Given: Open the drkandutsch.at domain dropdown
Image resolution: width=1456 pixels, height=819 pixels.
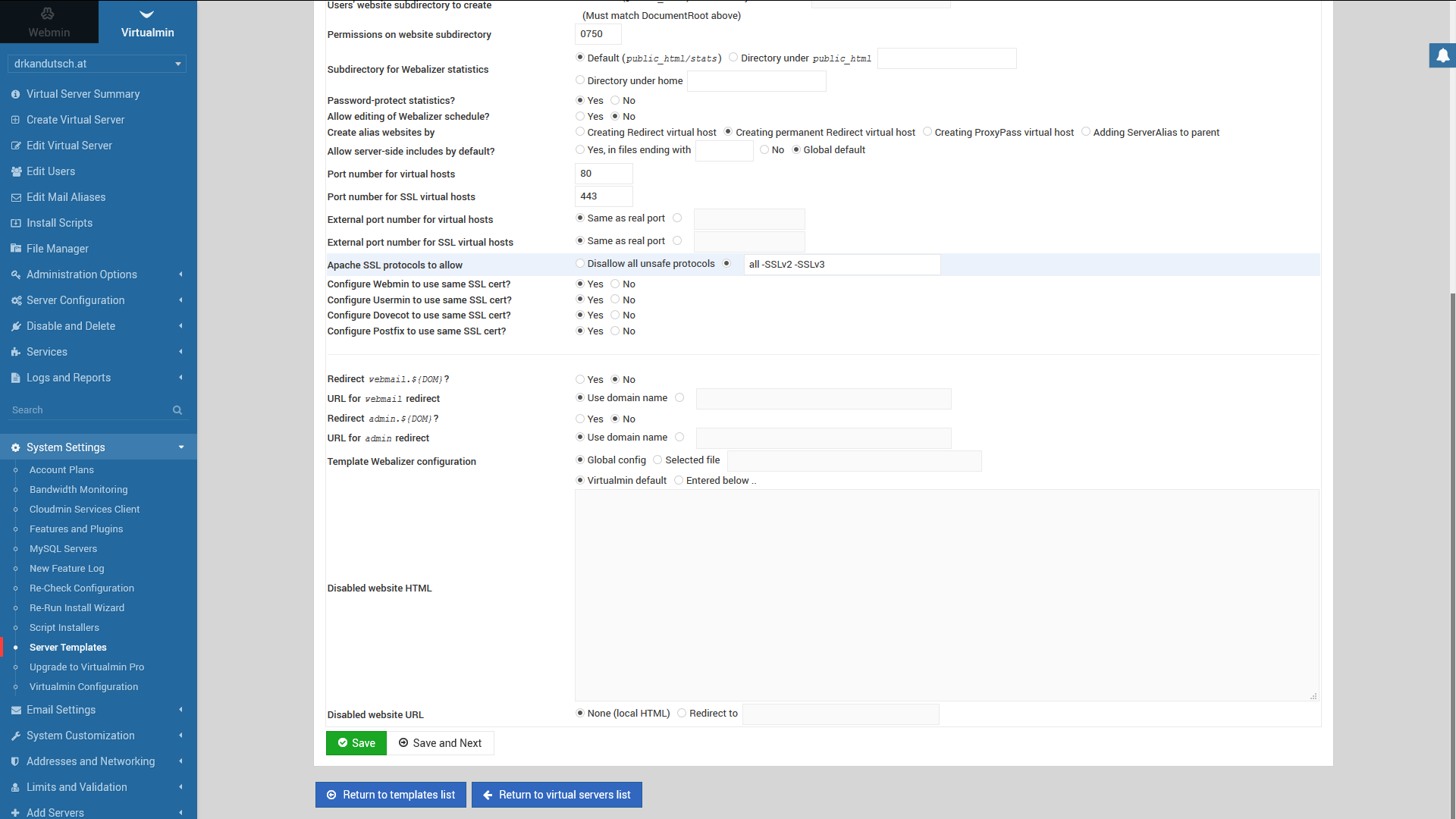Looking at the screenshot, I should pyautogui.click(x=97, y=64).
